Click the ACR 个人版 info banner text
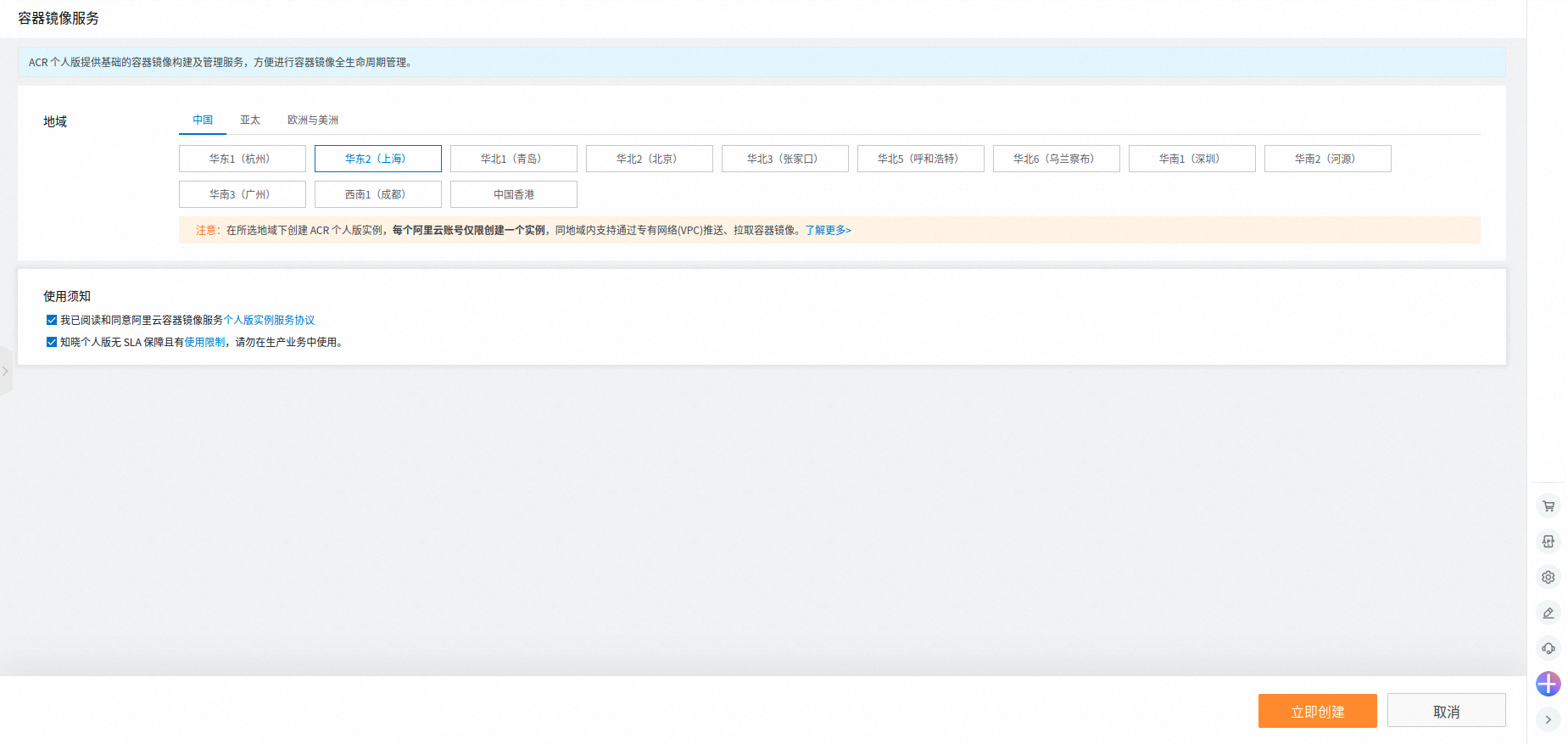 (220, 62)
